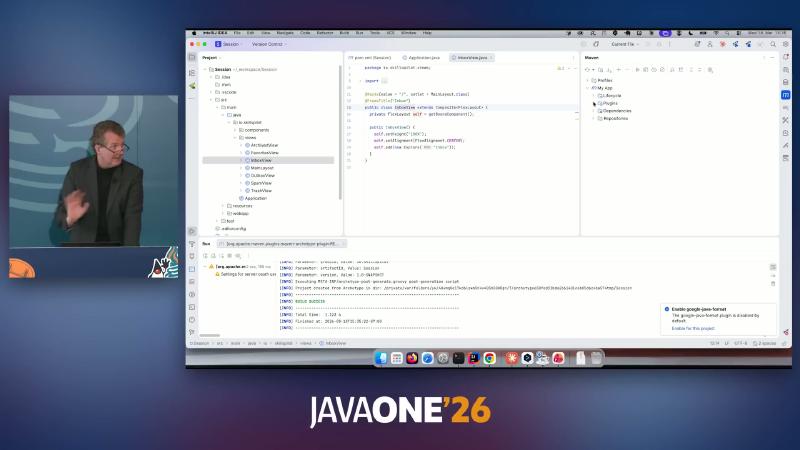Open the Project tool window icon
This screenshot has height=450, width=800.
[x=192, y=58]
